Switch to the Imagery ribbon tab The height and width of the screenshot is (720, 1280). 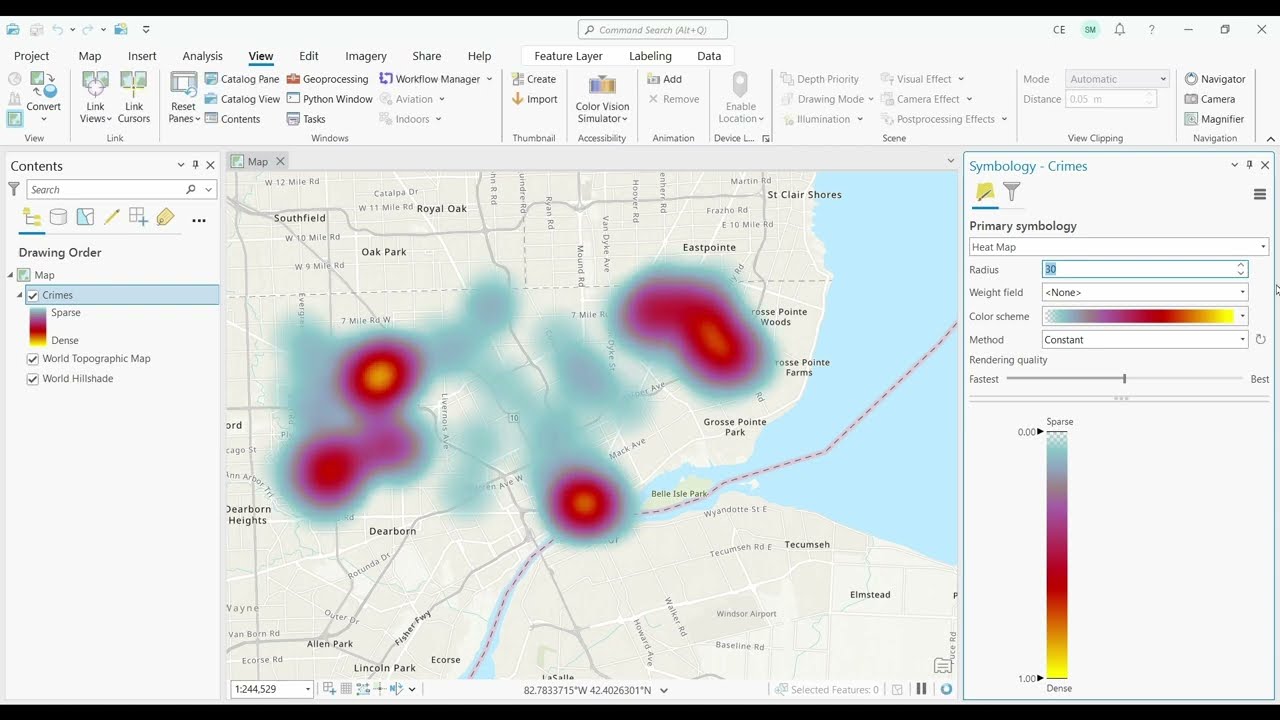[366, 56]
